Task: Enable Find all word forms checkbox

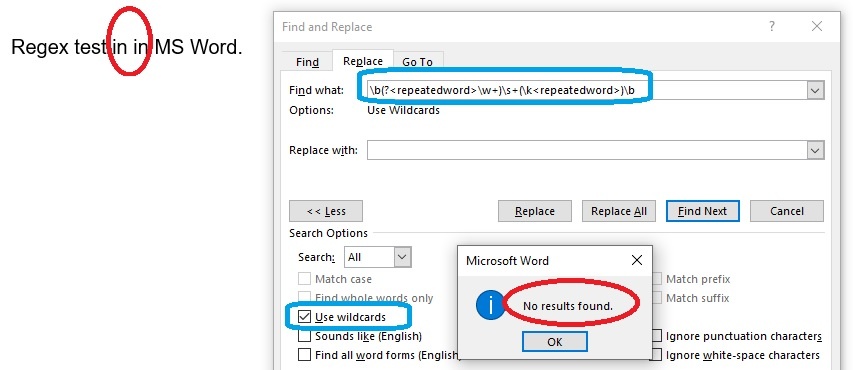Action: [304, 355]
